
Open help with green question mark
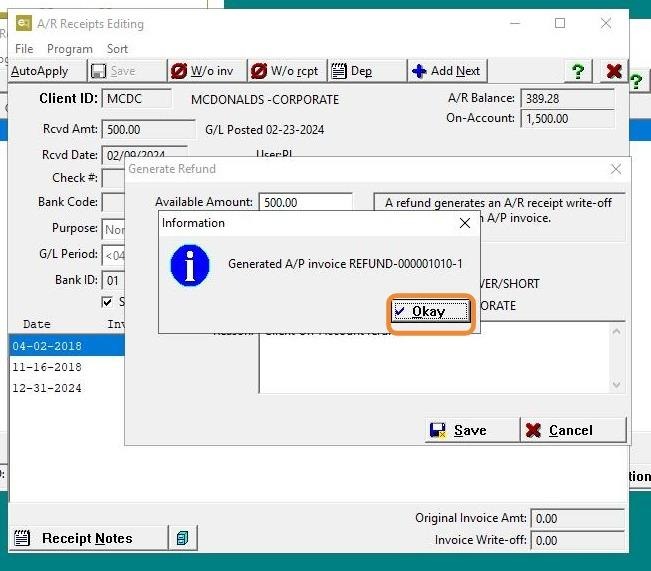point(578,71)
